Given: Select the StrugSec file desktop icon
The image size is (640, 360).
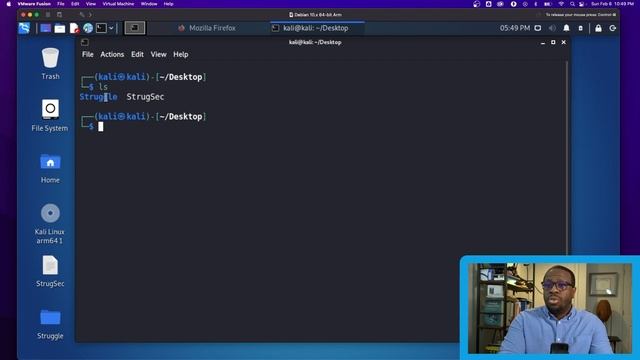Looking at the screenshot, I should [50, 271].
